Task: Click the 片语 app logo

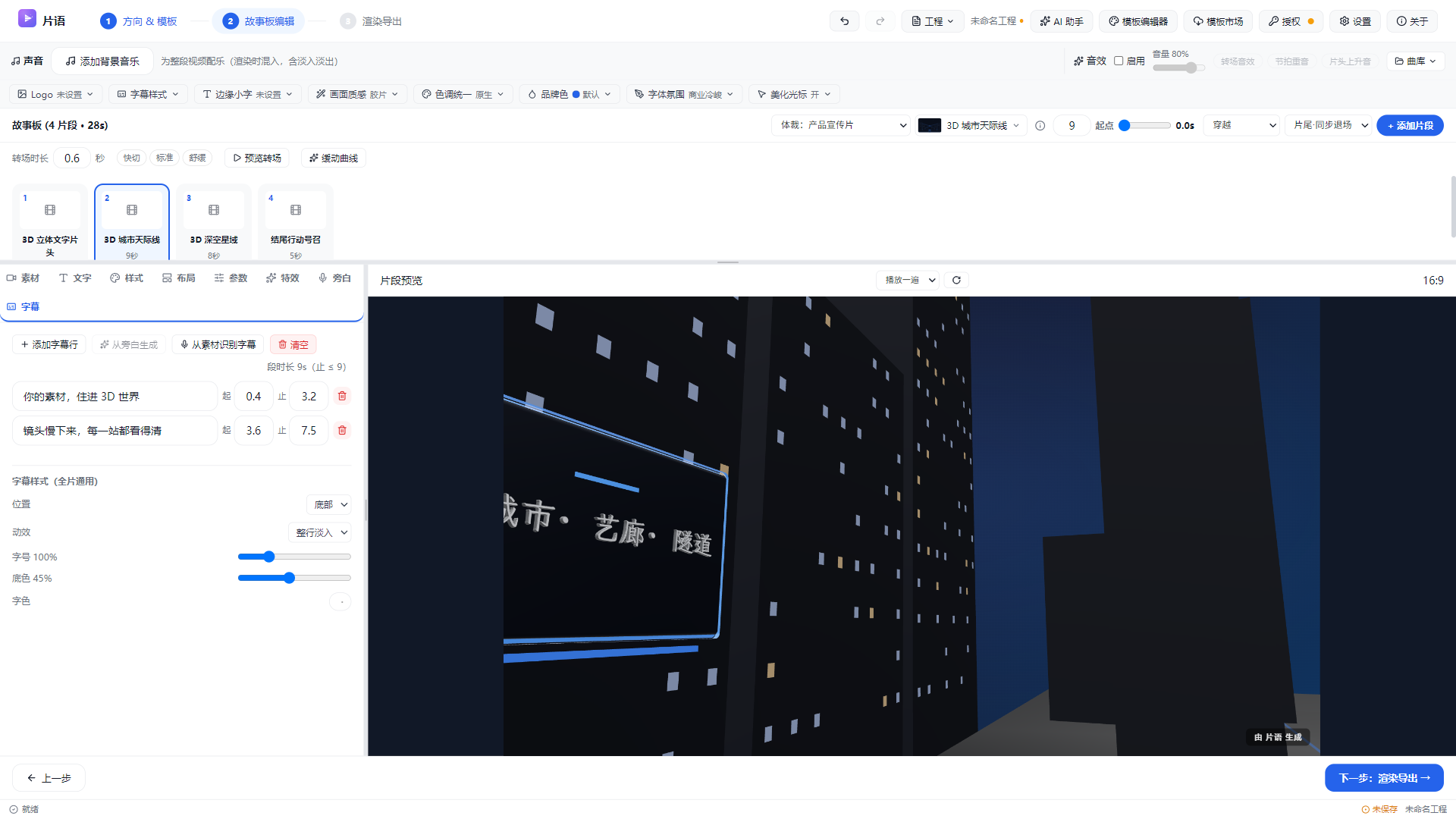Action: [x=27, y=19]
